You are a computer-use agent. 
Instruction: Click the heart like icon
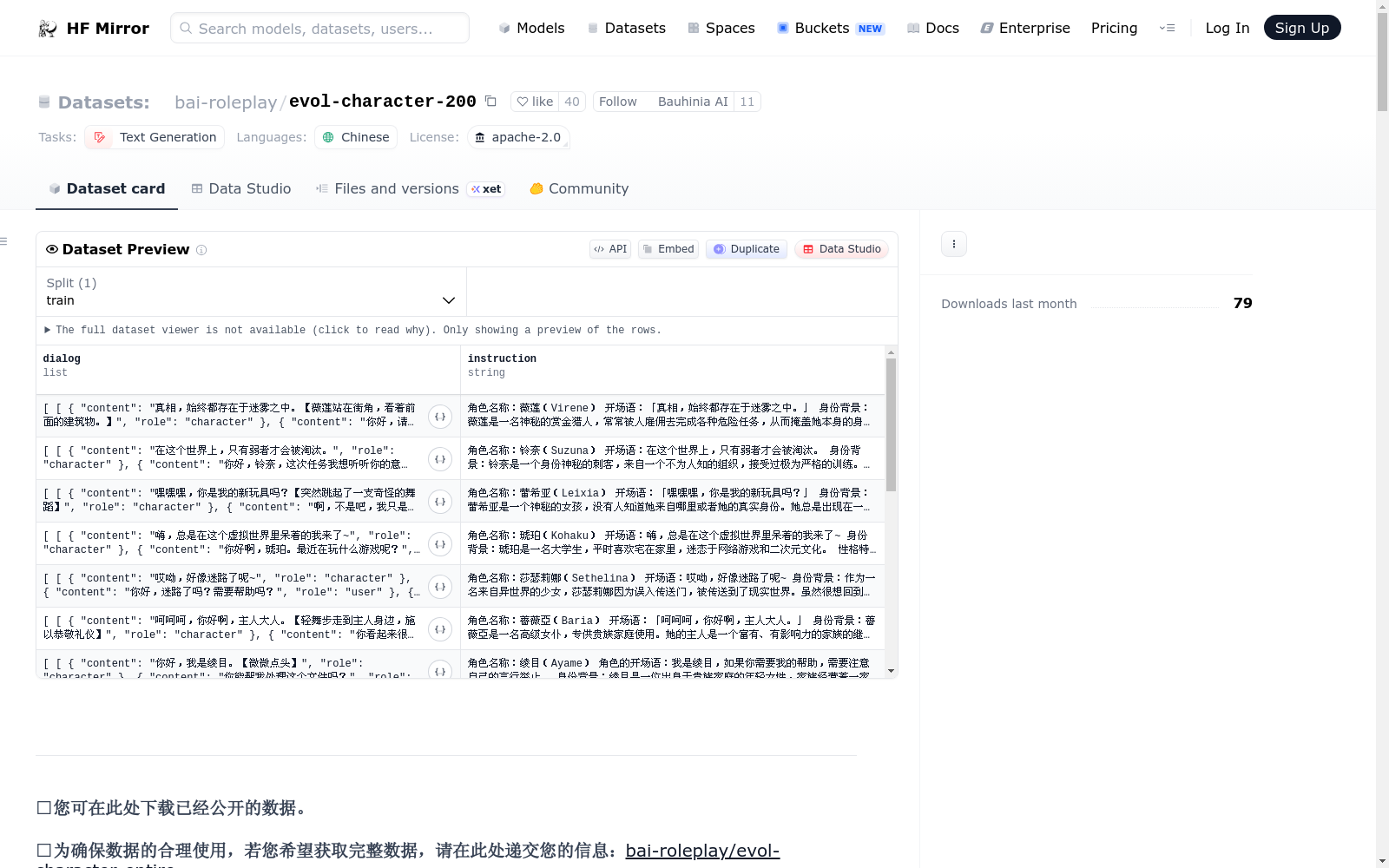click(523, 102)
